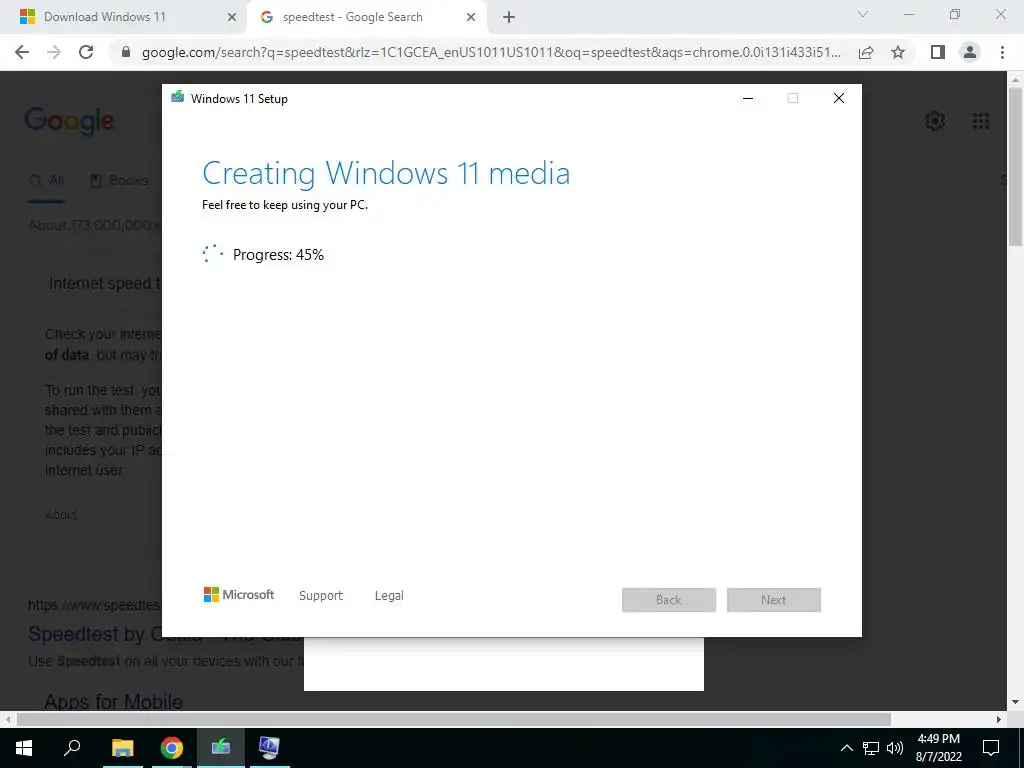Click the Next button in setup

774,600
